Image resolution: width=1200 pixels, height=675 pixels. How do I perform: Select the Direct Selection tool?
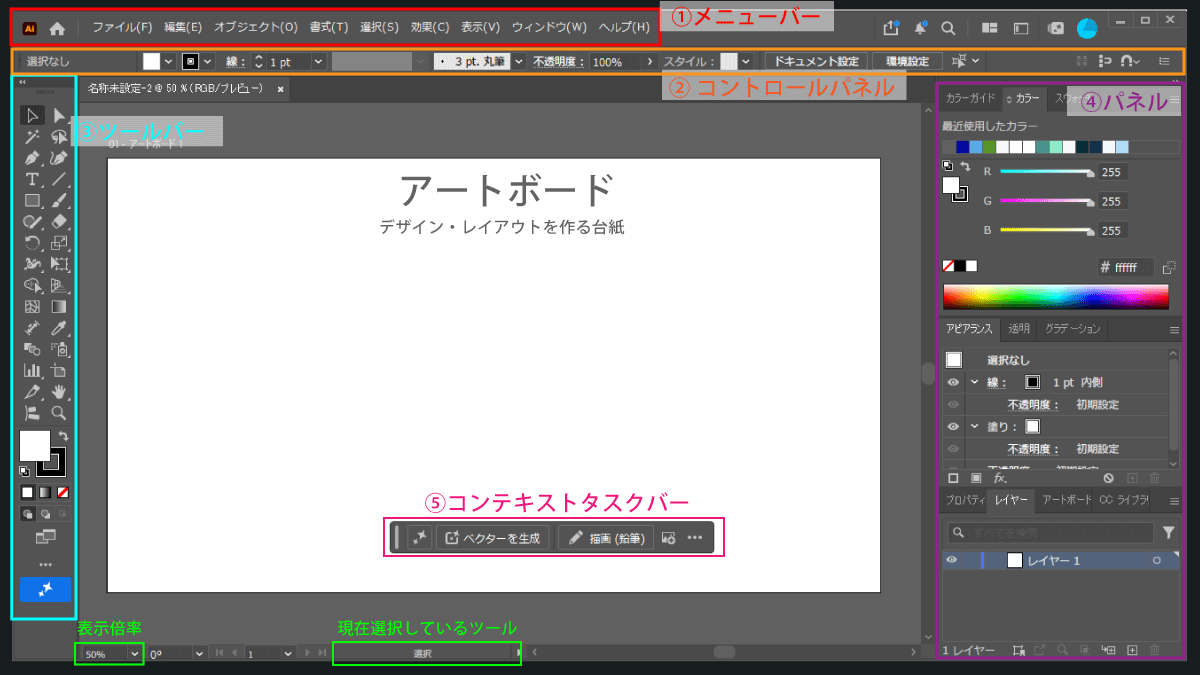pyautogui.click(x=59, y=116)
